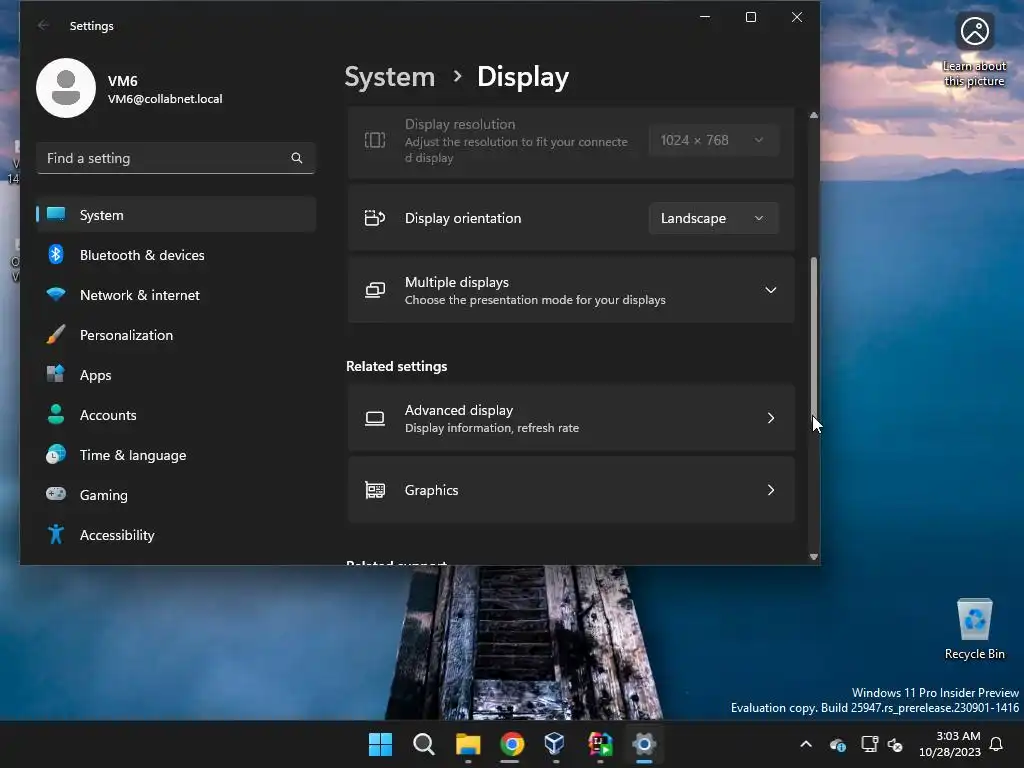Click the OneDrive cloud tray icon
1024x768 pixels.
click(838, 744)
